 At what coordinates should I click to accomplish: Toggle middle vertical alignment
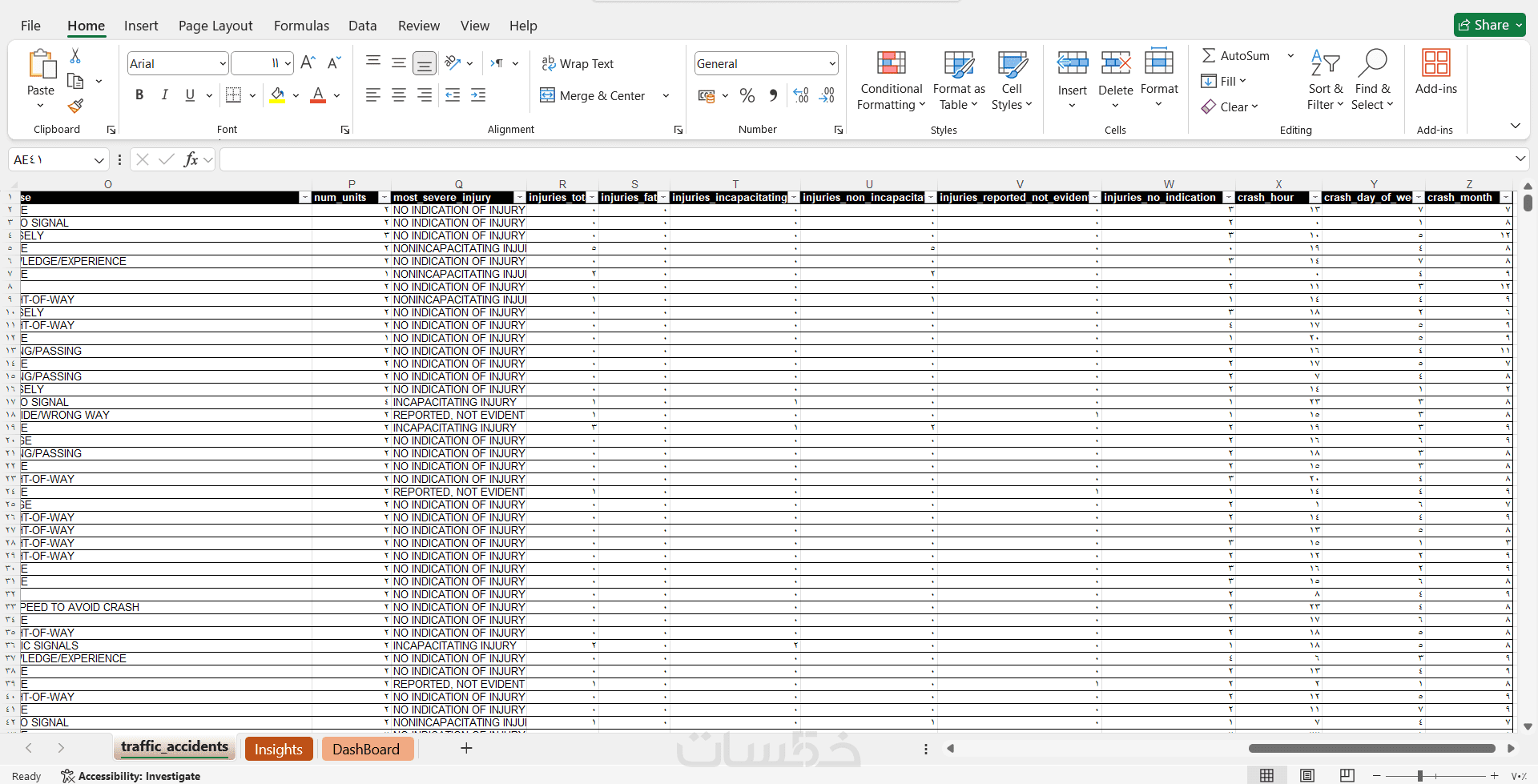398,62
